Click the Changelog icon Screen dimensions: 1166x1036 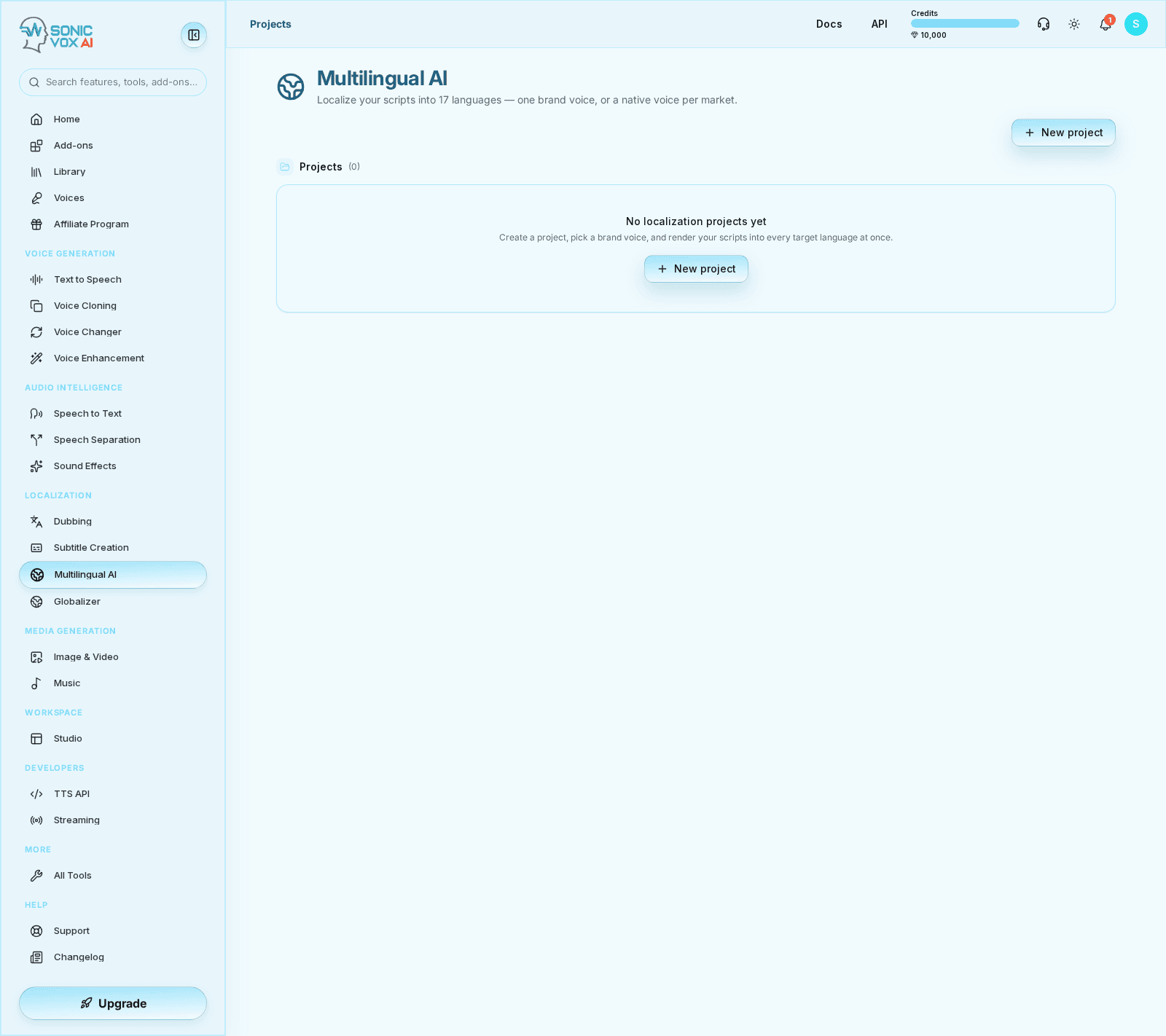[x=36, y=957]
